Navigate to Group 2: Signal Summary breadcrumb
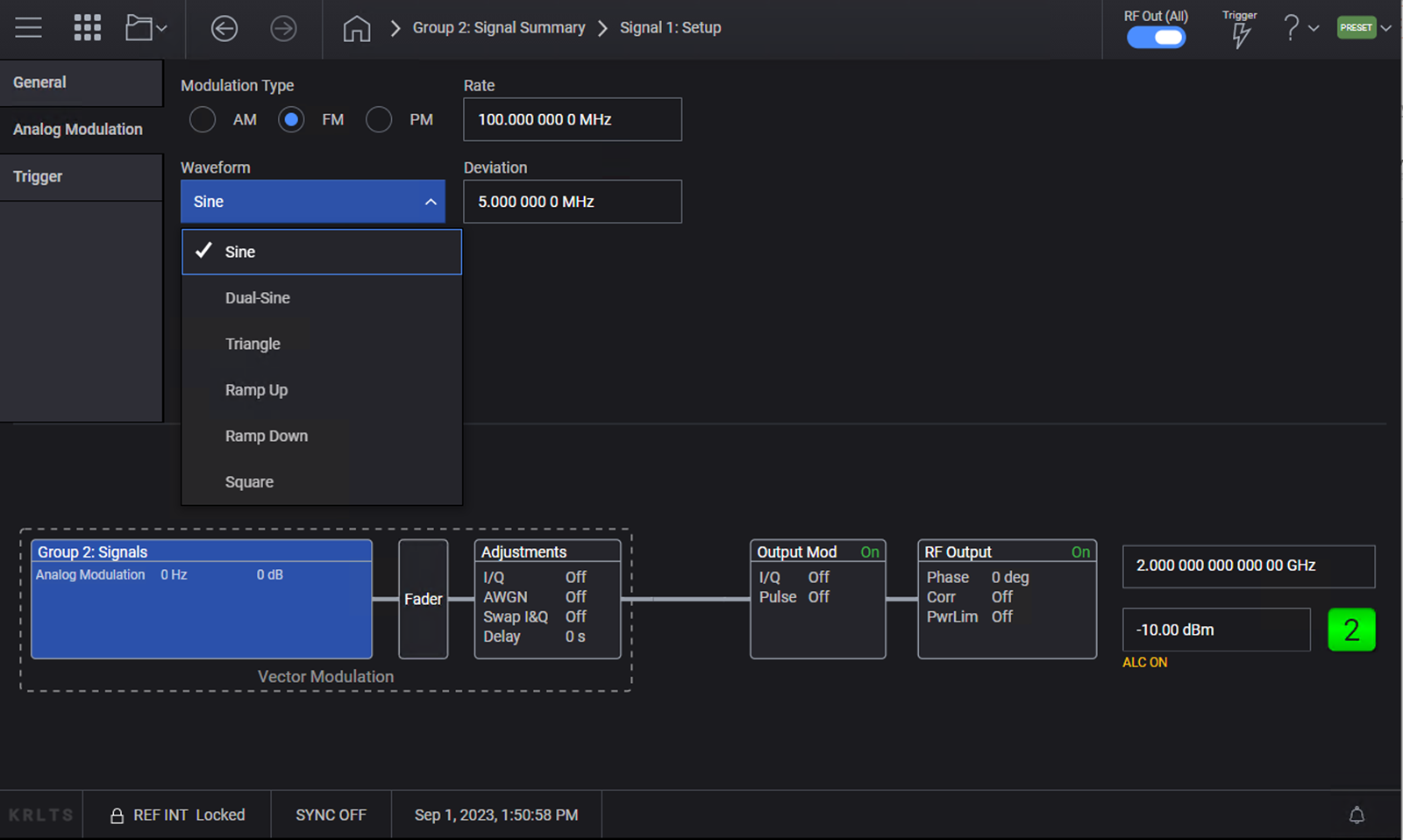This screenshot has height=840, width=1403. [498, 28]
